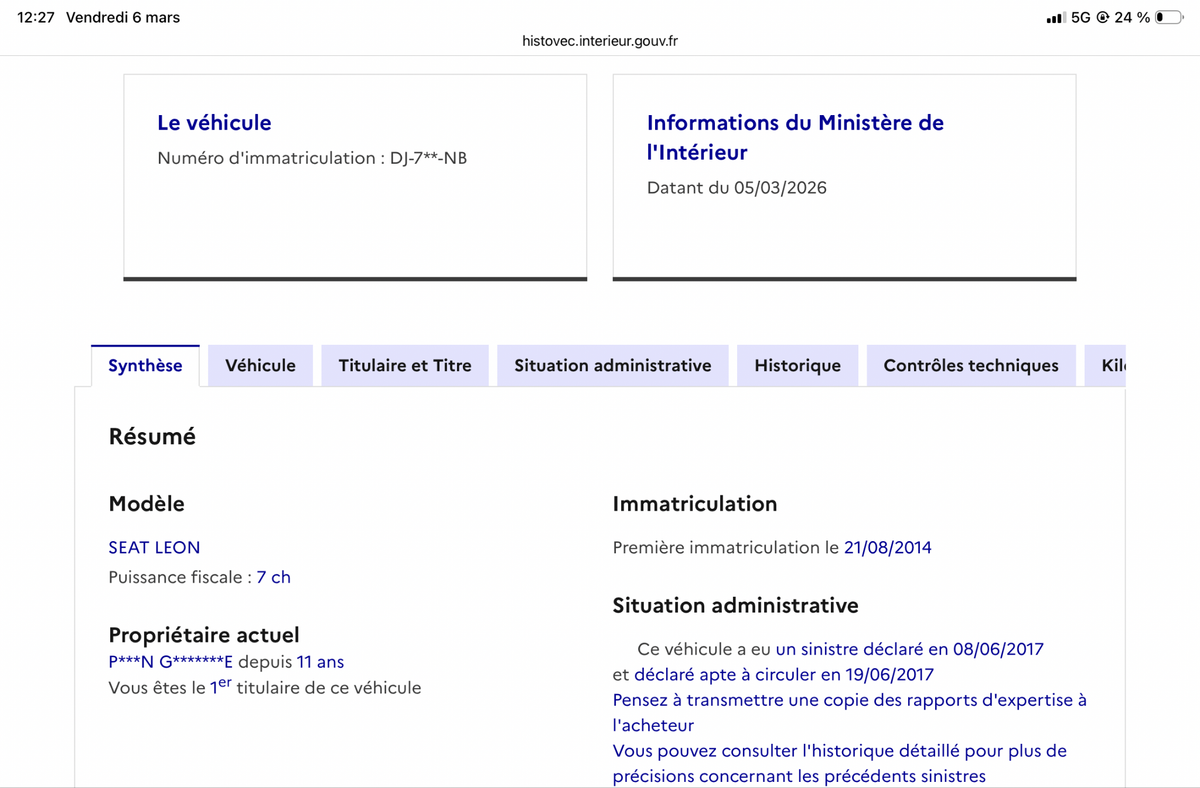Tap the 12:27 clock in status bar
1200x788 pixels.
[x=36, y=18]
